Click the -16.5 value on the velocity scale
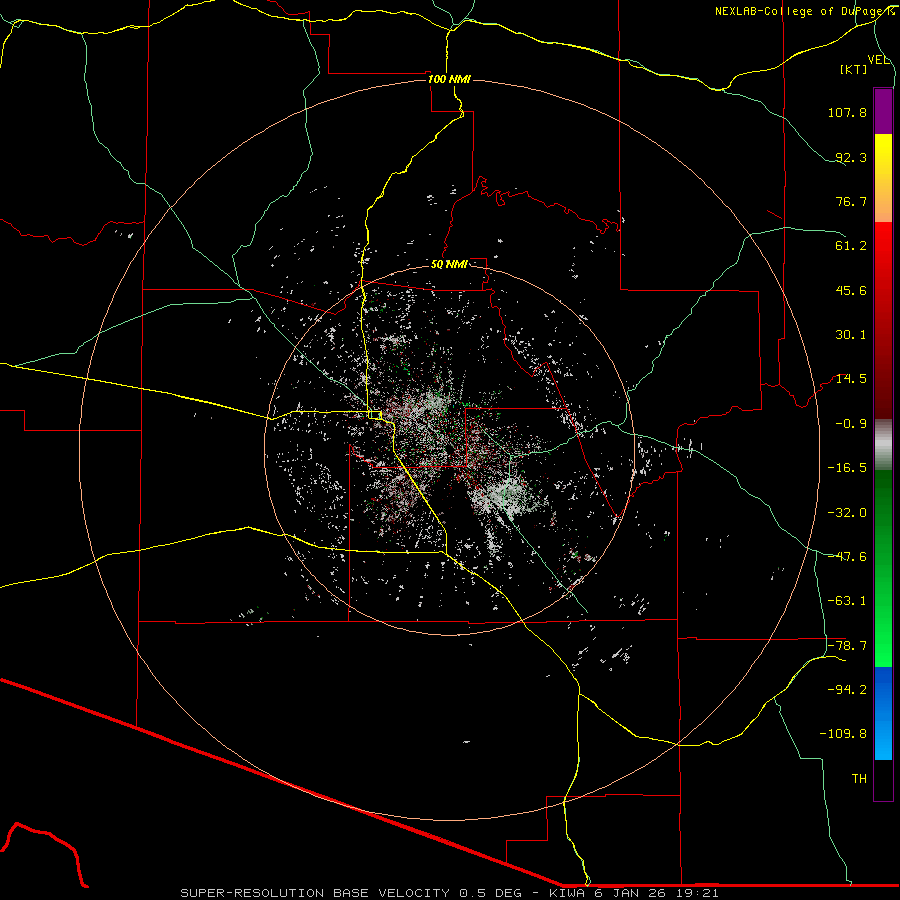The height and width of the screenshot is (900, 900). tap(847, 468)
